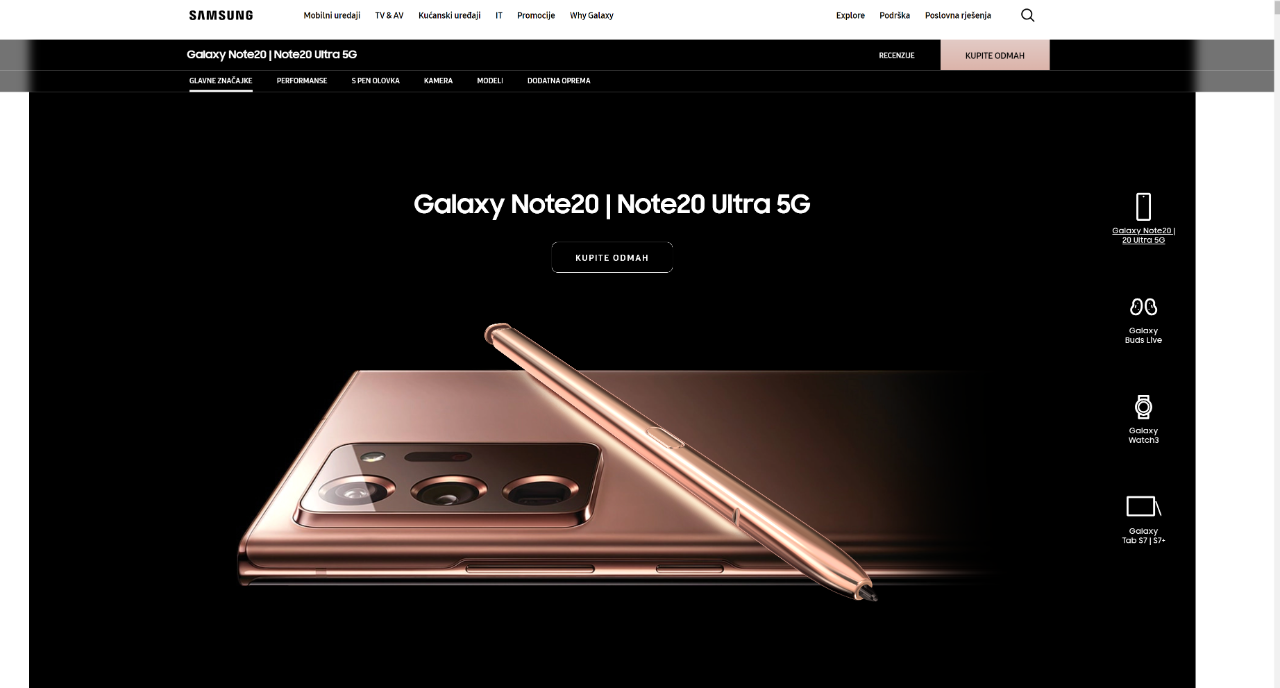Select the Galaxy Note20 phone icon in sidebar

(x=1143, y=206)
